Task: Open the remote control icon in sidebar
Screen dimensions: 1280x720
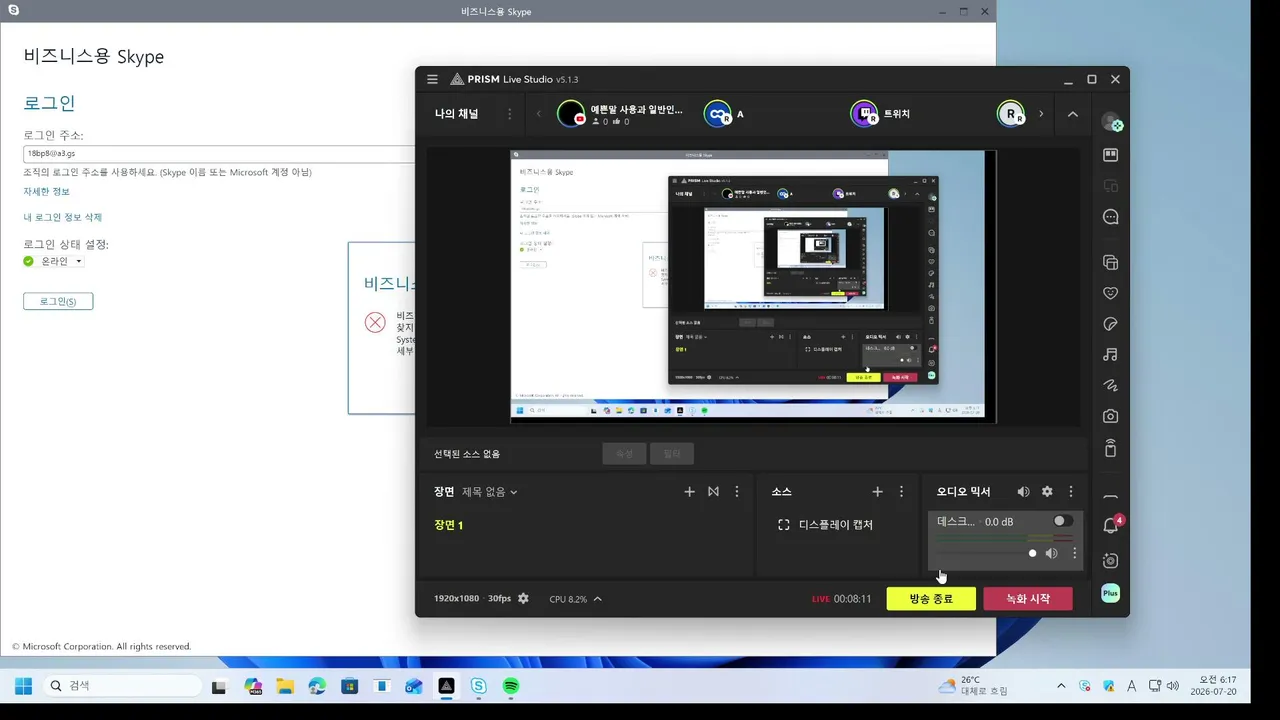Action: [x=1110, y=448]
